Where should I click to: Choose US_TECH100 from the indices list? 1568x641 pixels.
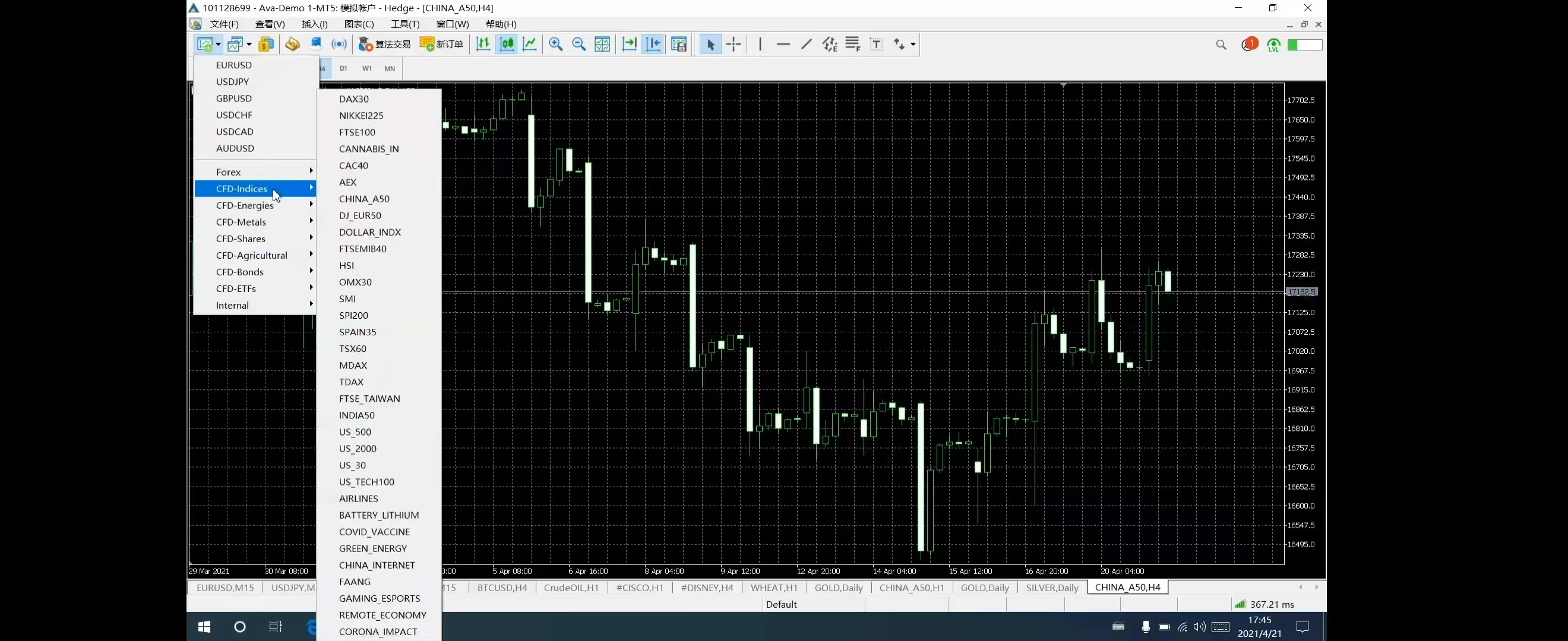366,482
